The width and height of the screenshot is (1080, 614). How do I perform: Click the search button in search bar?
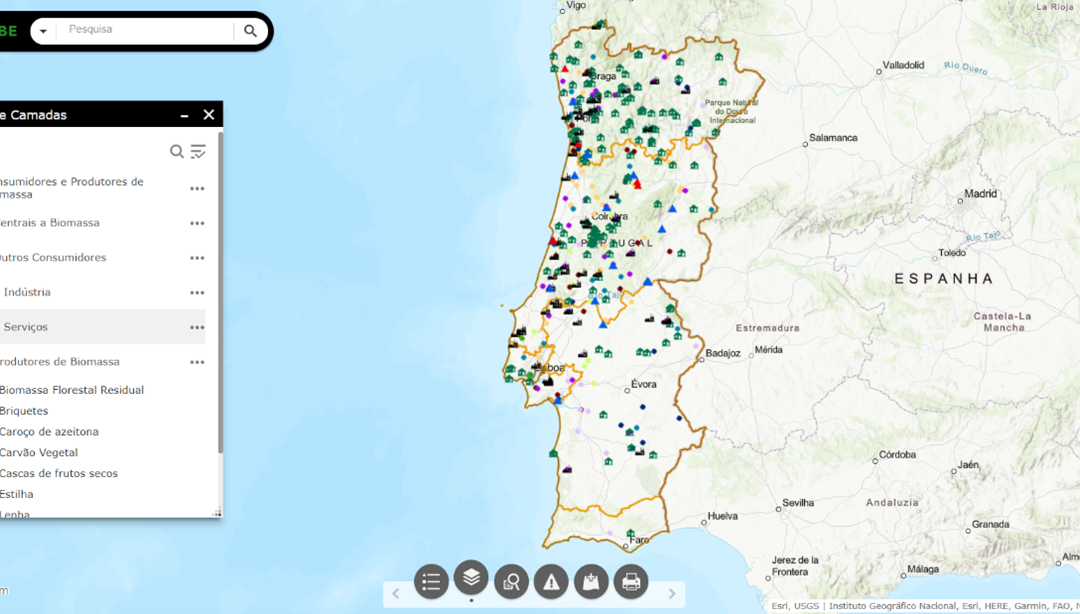pos(250,31)
